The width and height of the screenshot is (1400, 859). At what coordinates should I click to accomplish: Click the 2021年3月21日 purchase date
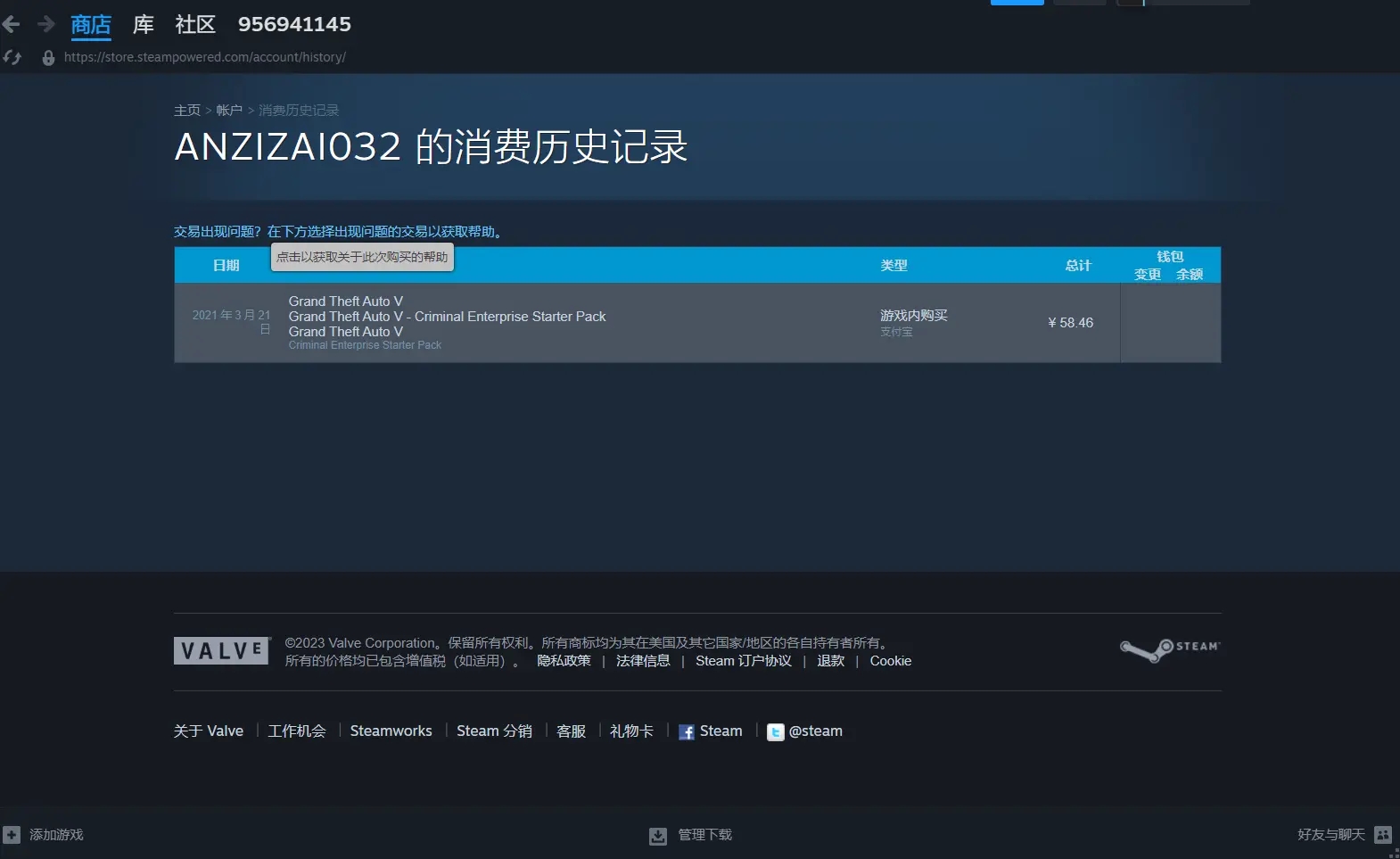(x=231, y=322)
